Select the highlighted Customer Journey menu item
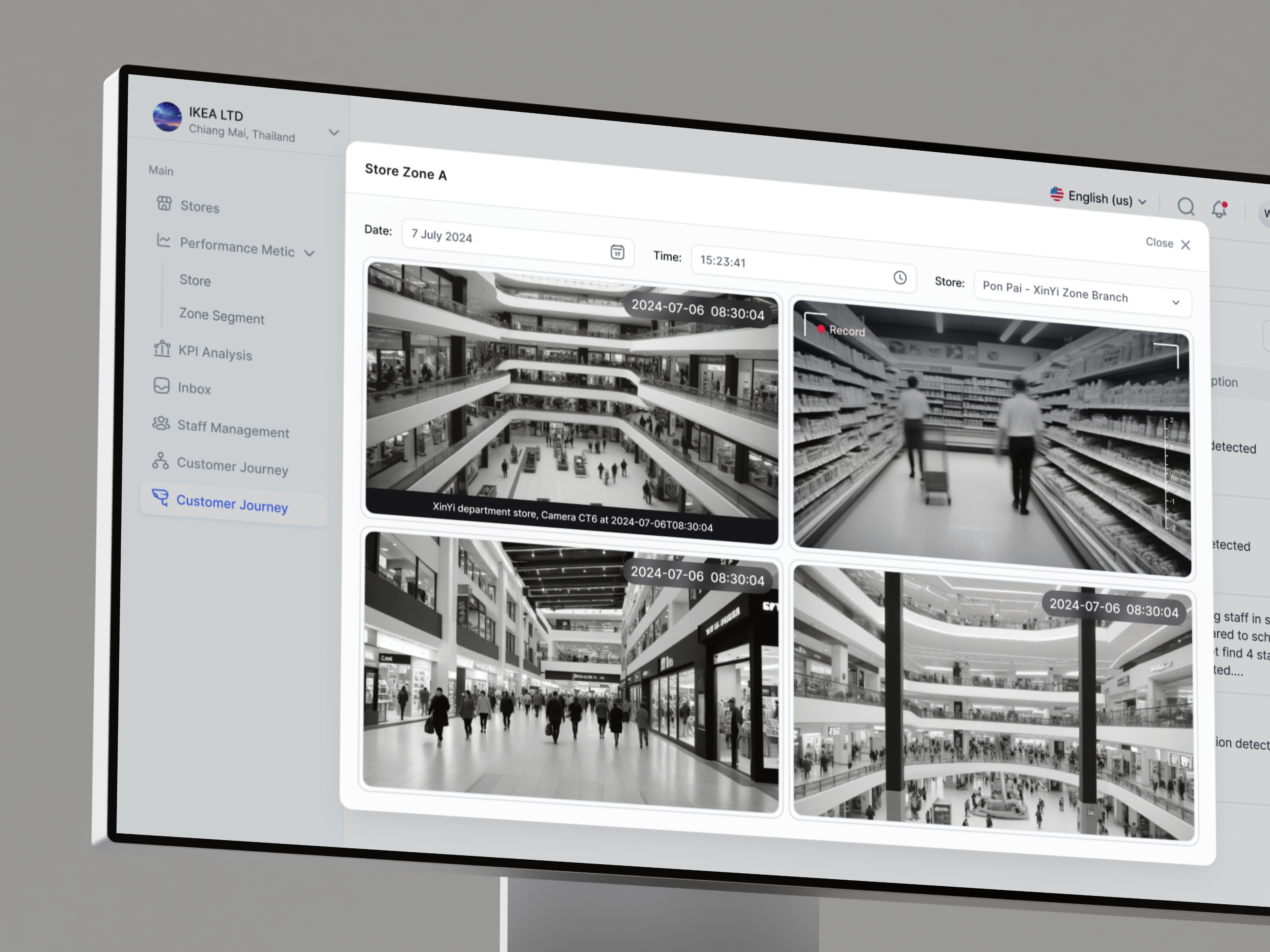Image resolution: width=1270 pixels, height=952 pixels. 232,503
